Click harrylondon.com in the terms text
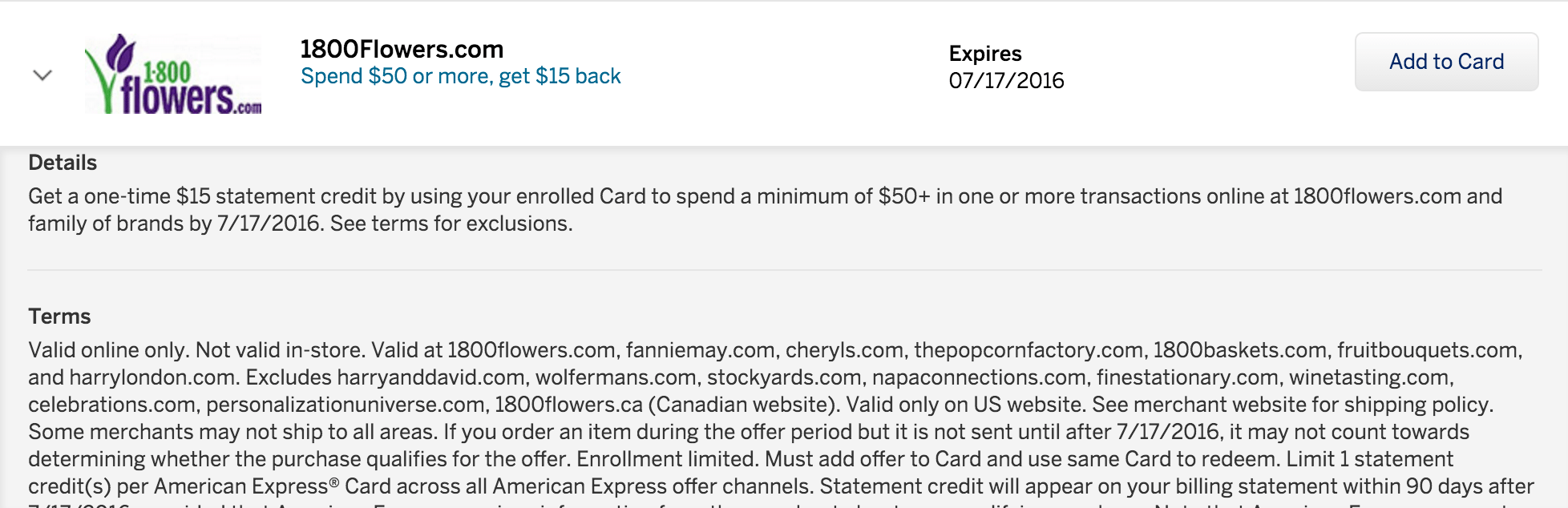This screenshot has width=1568, height=508. pyautogui.click(x=153, y=378)
